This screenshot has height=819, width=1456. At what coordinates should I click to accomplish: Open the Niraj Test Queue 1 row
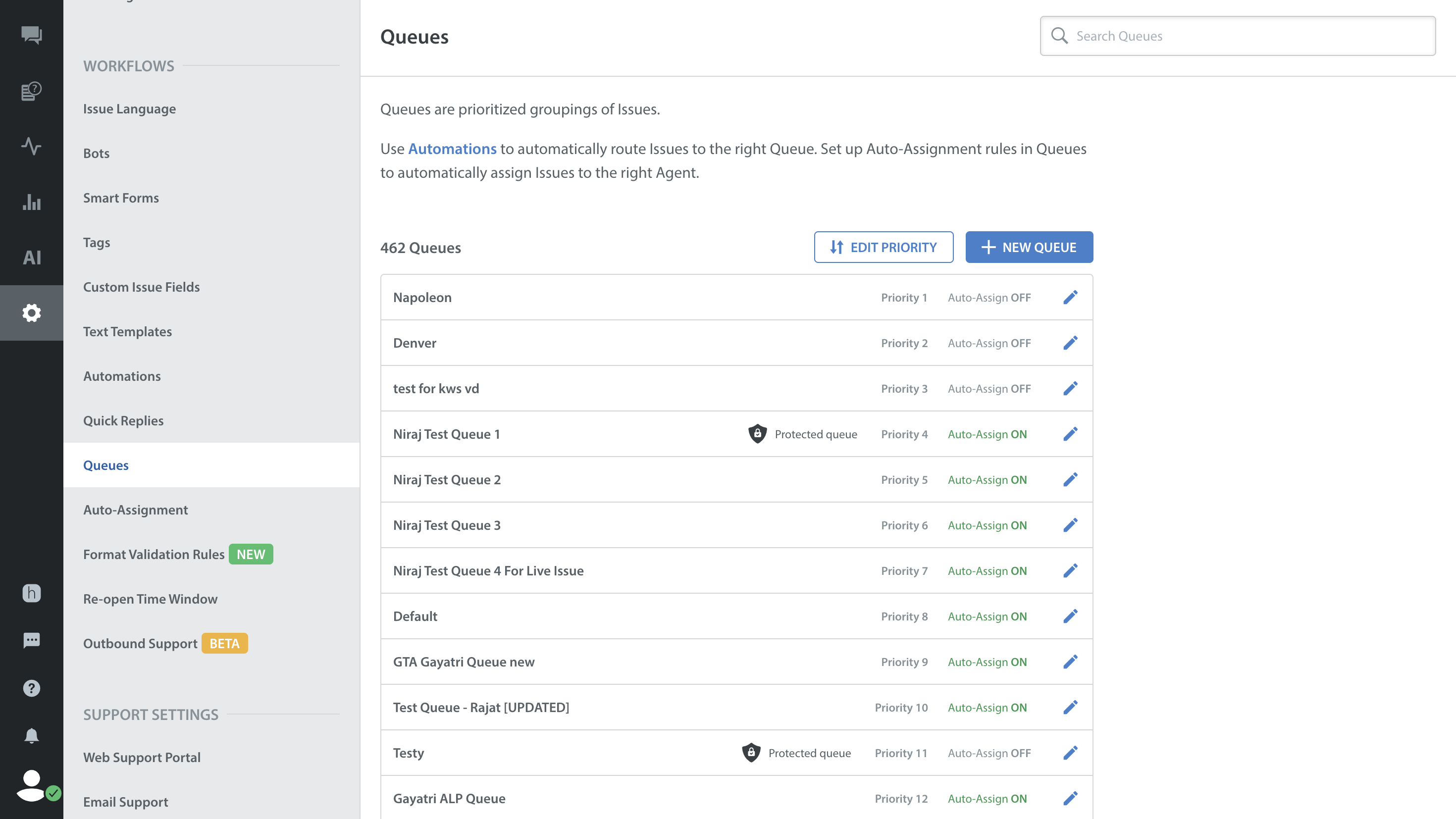[x=447, y=434]
